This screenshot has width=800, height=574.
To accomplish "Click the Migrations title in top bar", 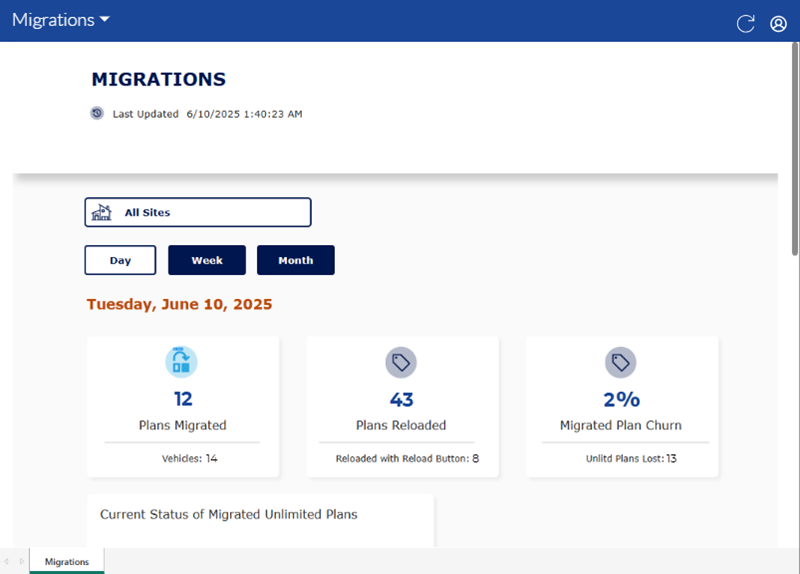I will 53,20.
